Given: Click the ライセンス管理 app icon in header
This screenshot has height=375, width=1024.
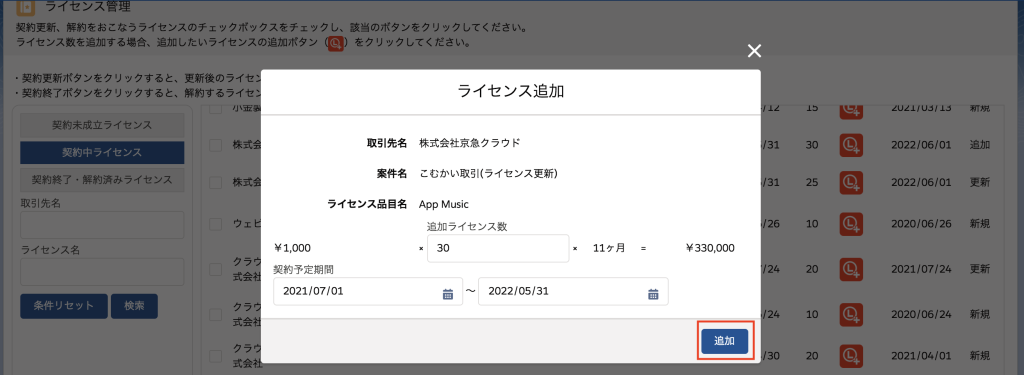Looking at the screenshot, I should coord(25,7).
